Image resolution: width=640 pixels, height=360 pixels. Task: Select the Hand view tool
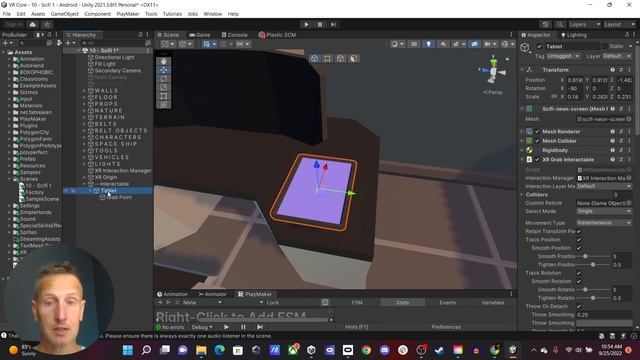click(x=164, y=61)
